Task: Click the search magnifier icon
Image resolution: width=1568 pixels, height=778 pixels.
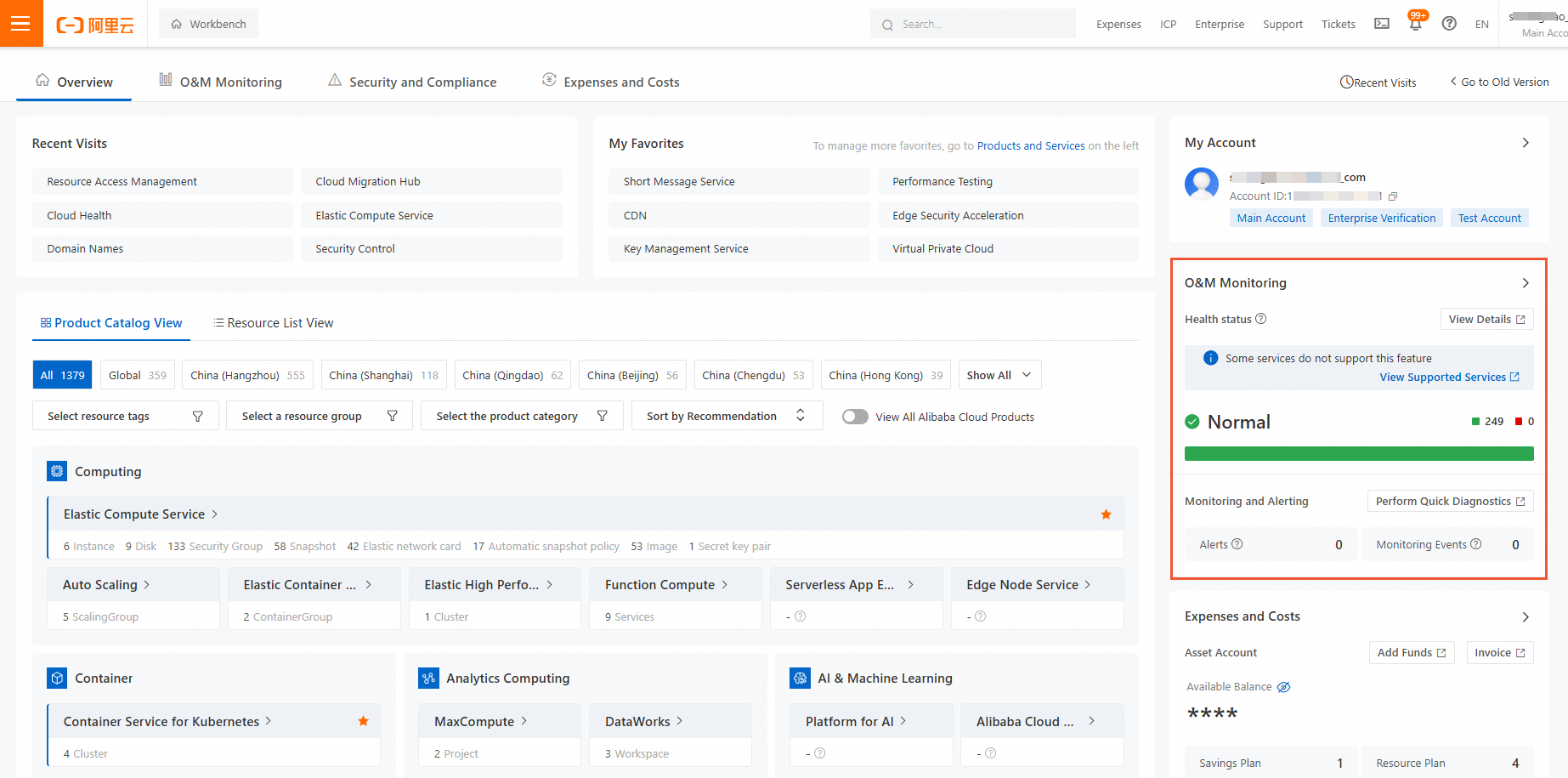Action: pyautogui.click(x=887, y=25)
